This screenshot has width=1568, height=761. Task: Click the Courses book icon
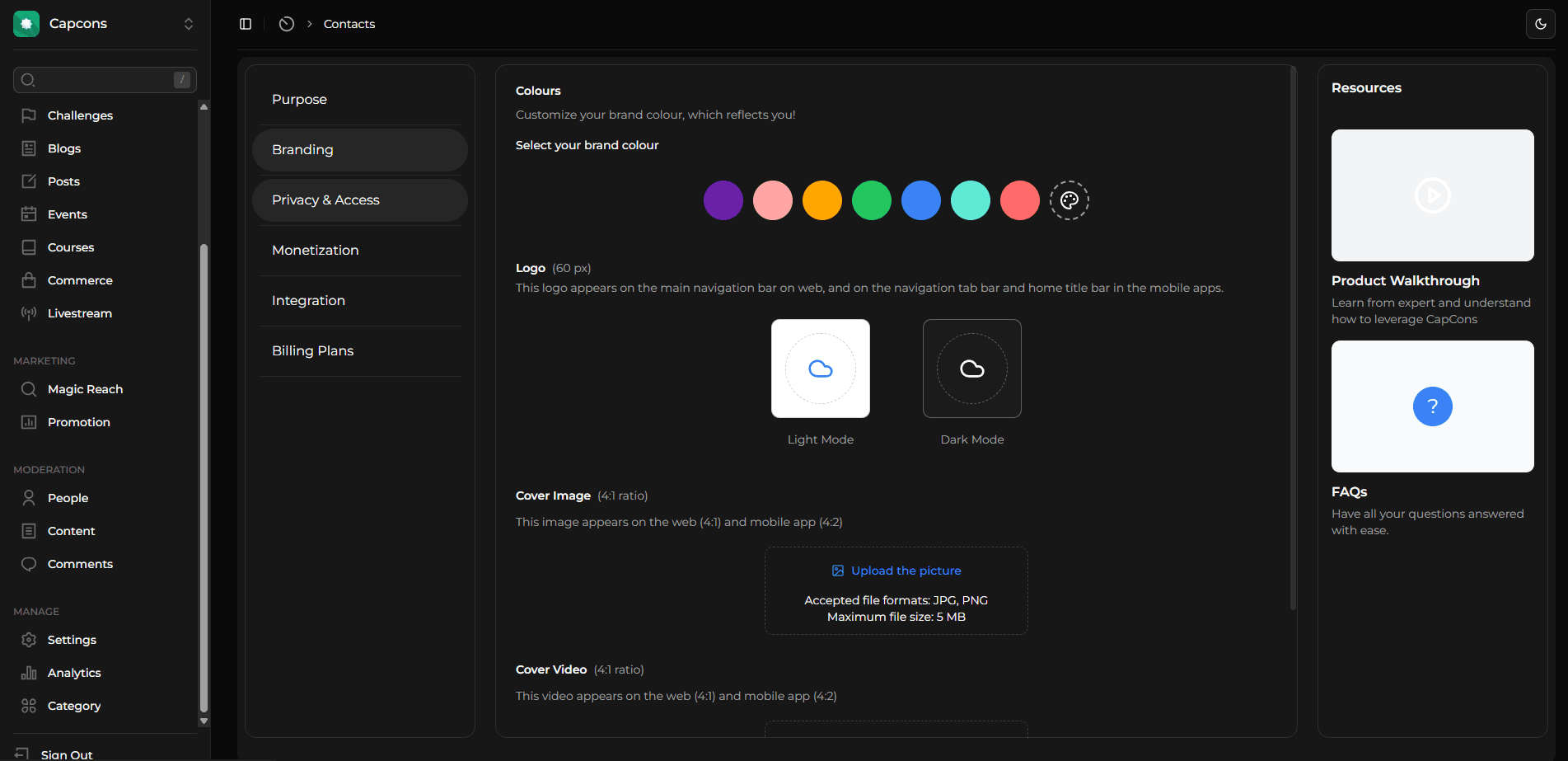29,247
